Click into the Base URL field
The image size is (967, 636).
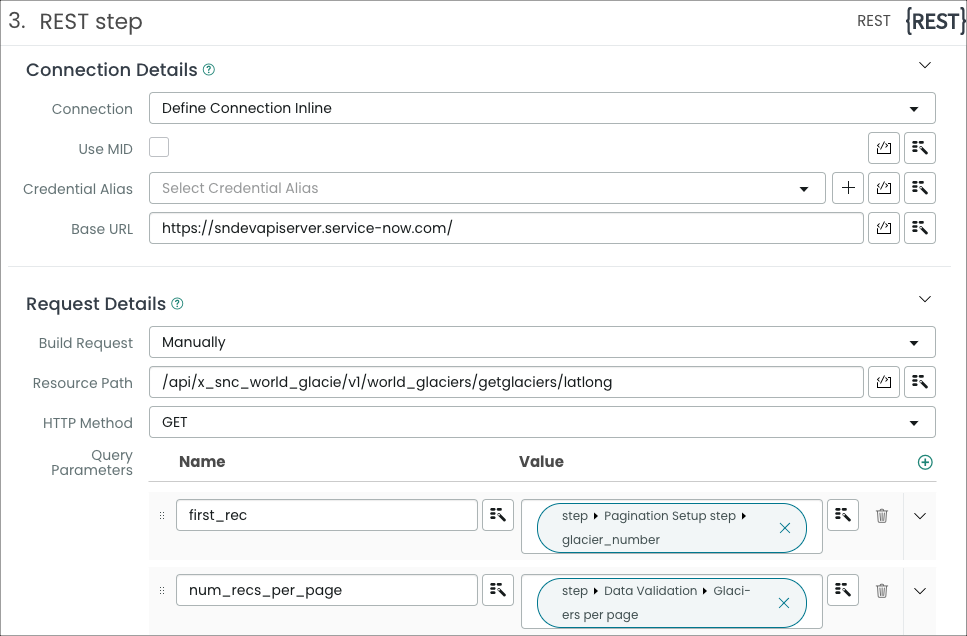point(506,228)
